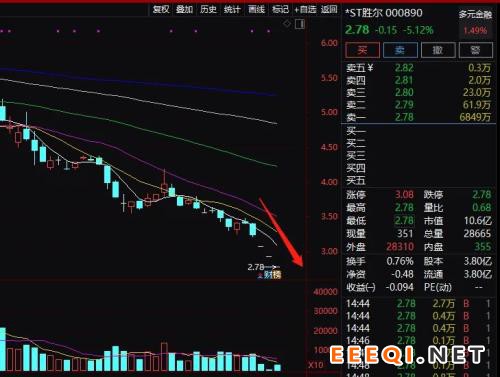Click the 内盘 value 355
The width and height of the screenshot is (500, 377).
point(483,247)
